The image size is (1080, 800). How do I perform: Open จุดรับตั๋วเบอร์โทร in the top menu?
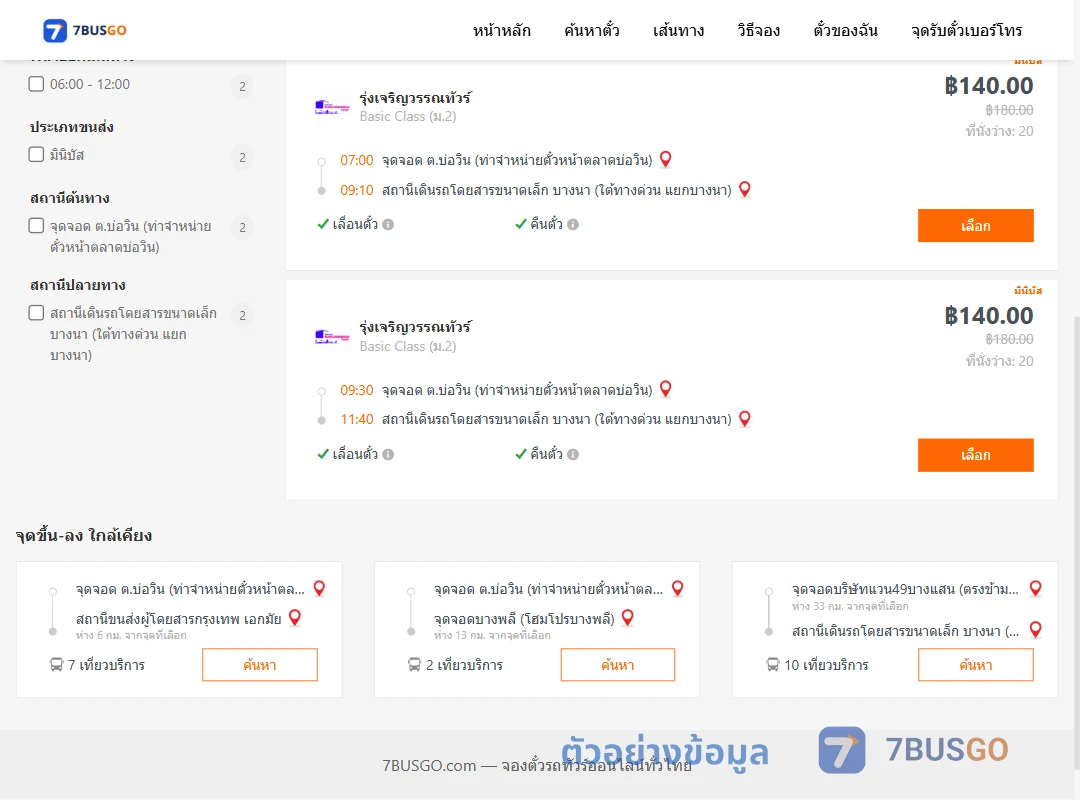[966, 30]
